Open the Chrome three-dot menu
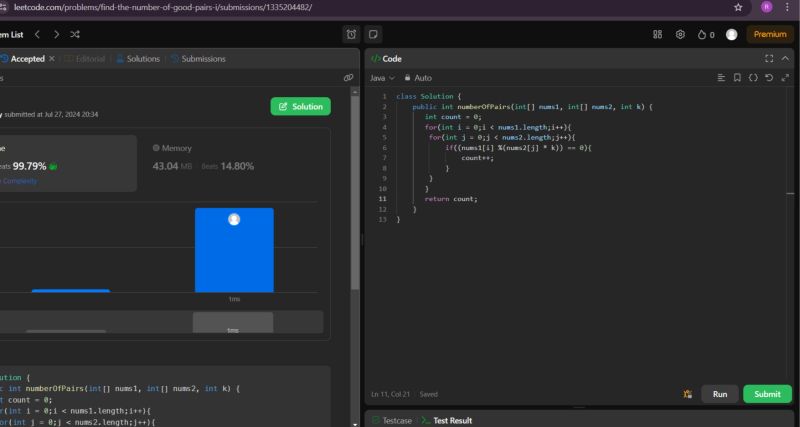 point(787,7)
